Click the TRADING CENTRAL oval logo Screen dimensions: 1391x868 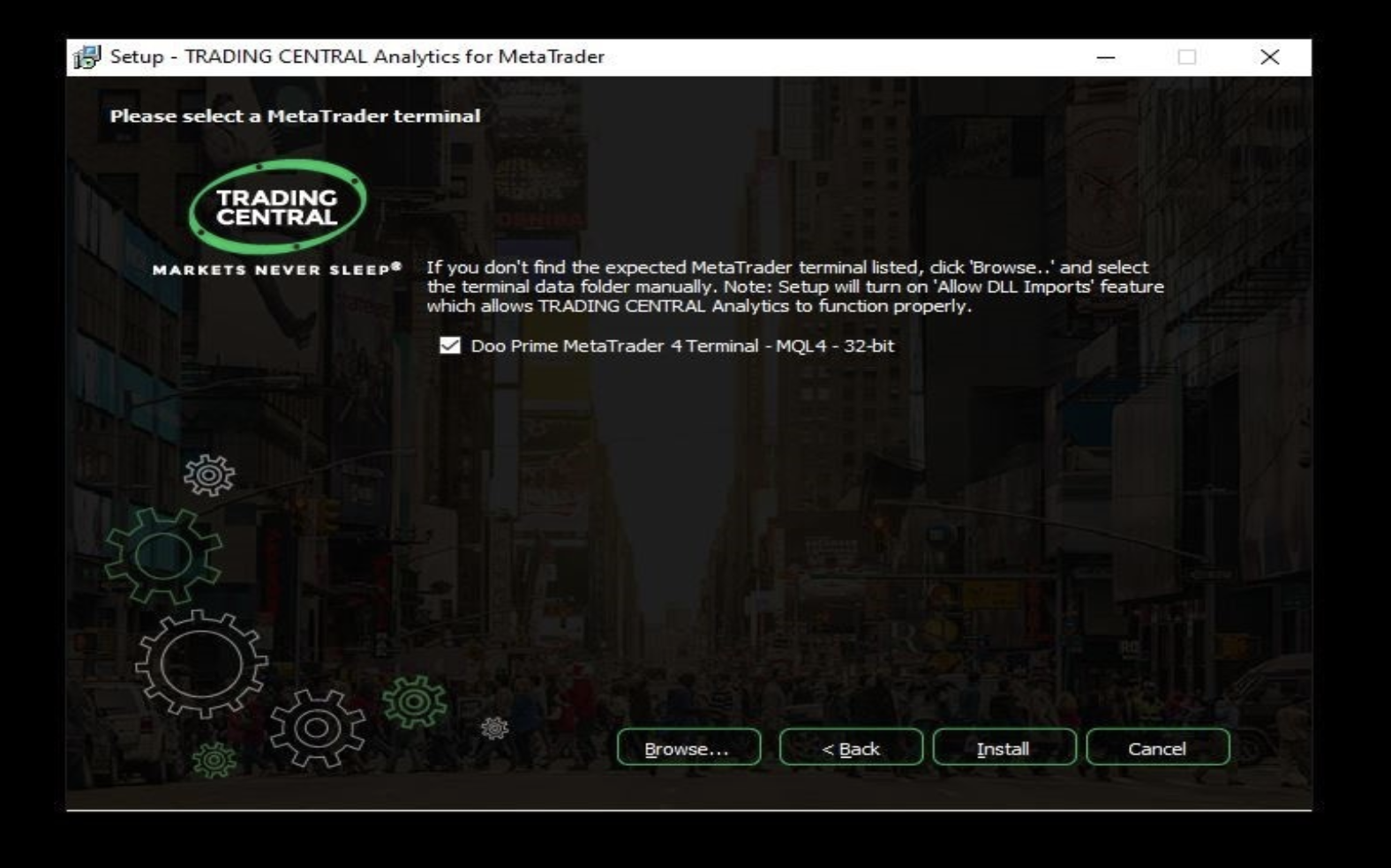tap(277, 207)
